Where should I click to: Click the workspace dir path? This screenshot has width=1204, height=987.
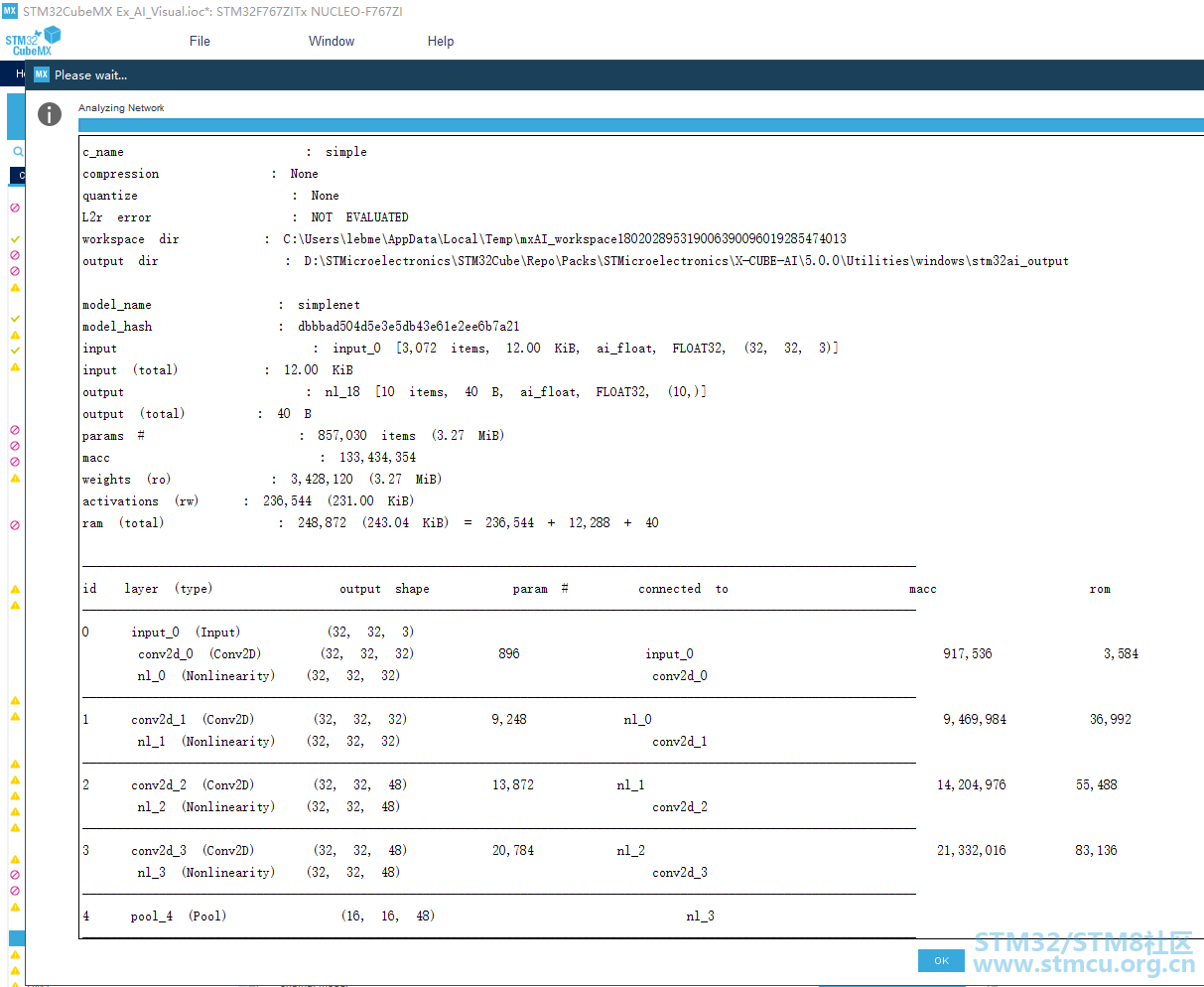pyautogui.click(x=565, y=239)
